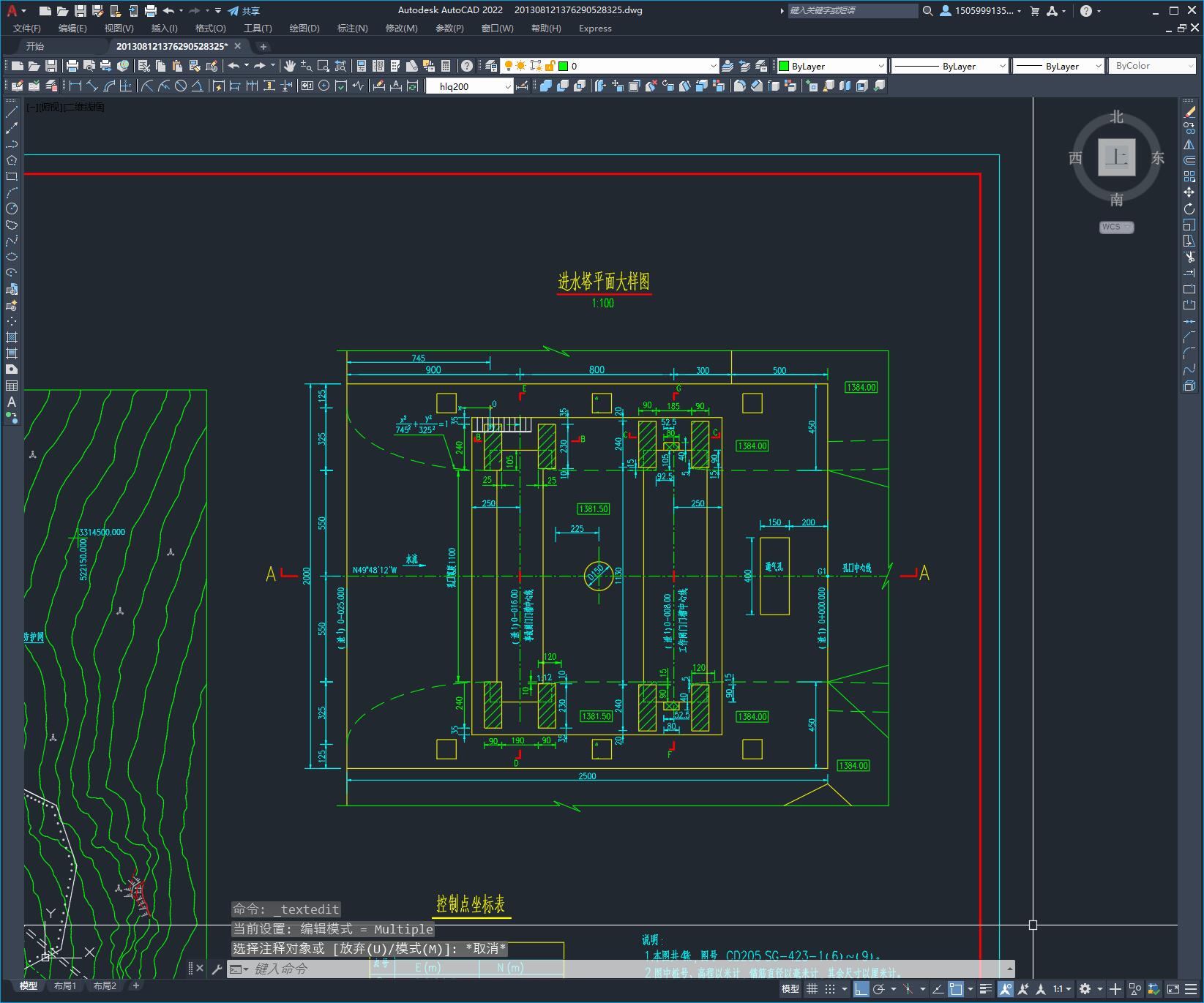This screenshot has width=1204, height=1003.
Task: Select the Aligned dimension tool
Action: [x=92, y=86]
